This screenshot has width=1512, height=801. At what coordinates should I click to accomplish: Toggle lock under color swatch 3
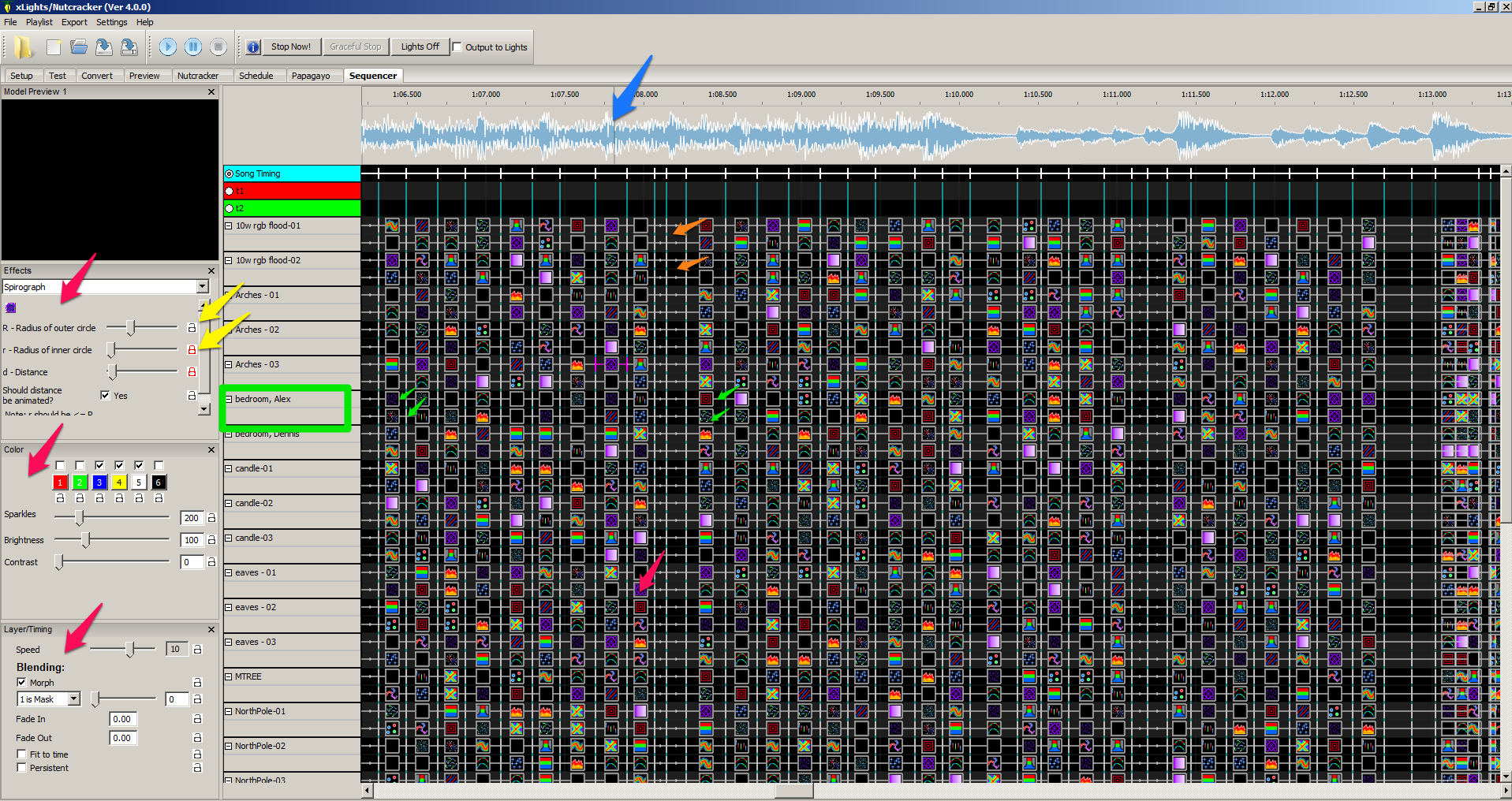pyautogui.click(x=99, y=498)
